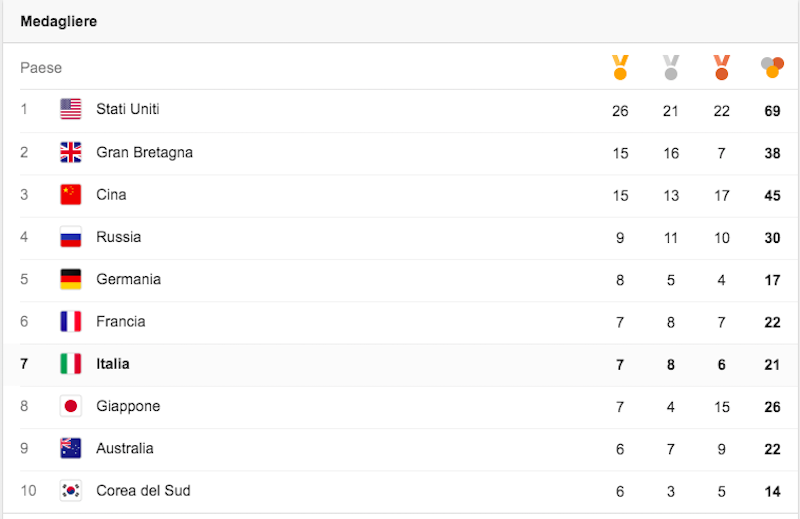The height and width of the screenshot is (519, 800).
Task: Click the silver medal column icon
Action: 671,68
